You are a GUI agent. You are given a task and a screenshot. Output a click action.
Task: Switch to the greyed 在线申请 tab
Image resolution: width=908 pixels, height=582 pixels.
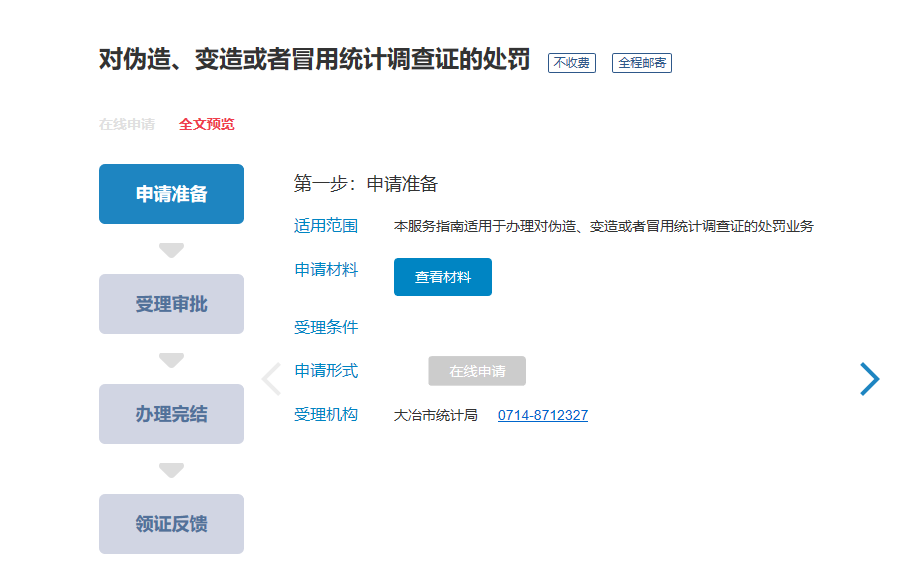click(127, 125)
